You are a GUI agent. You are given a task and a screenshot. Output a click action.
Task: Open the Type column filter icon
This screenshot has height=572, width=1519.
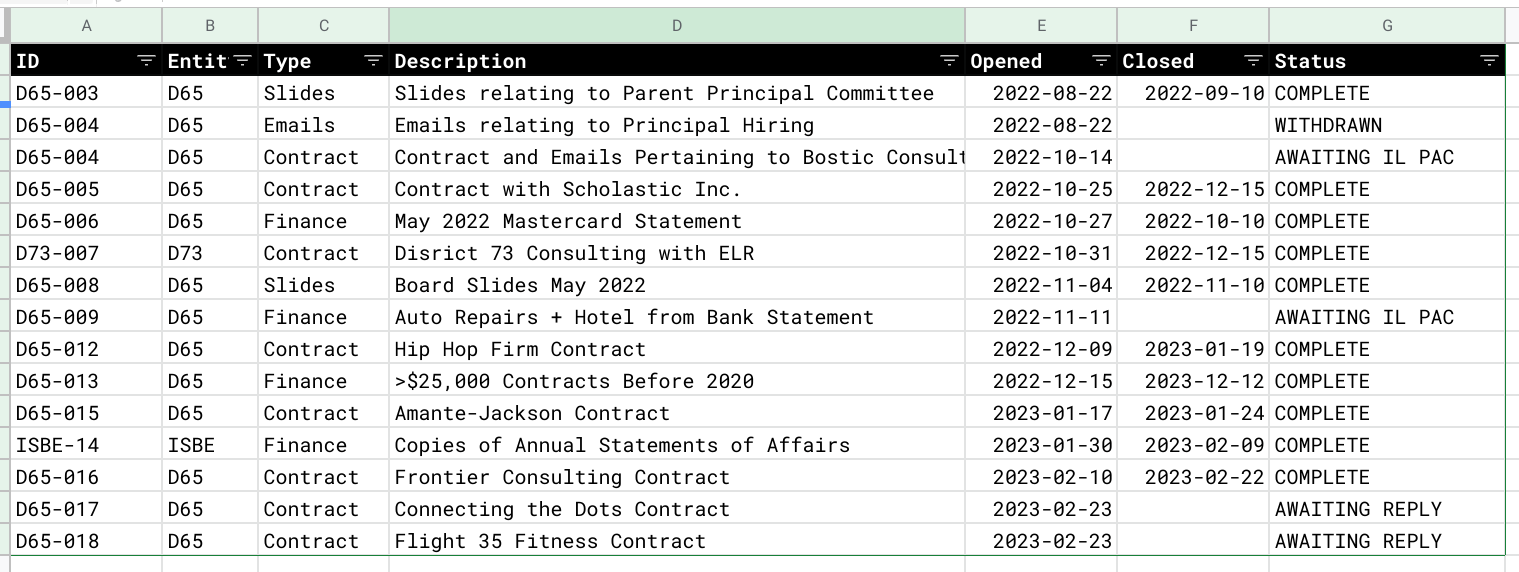pyautogui.click(x=373, y=61)
